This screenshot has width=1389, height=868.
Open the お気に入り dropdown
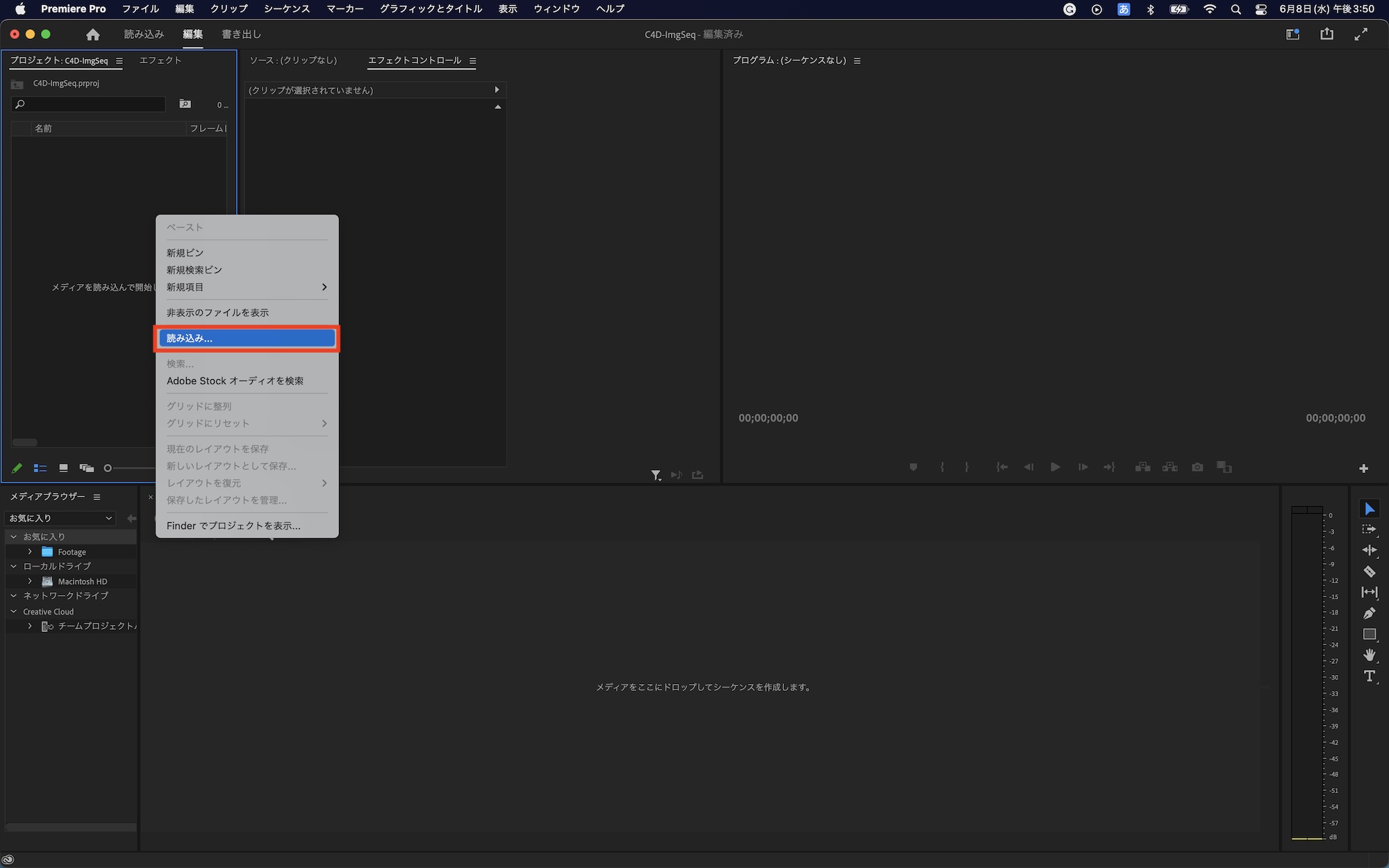[60, 518]
